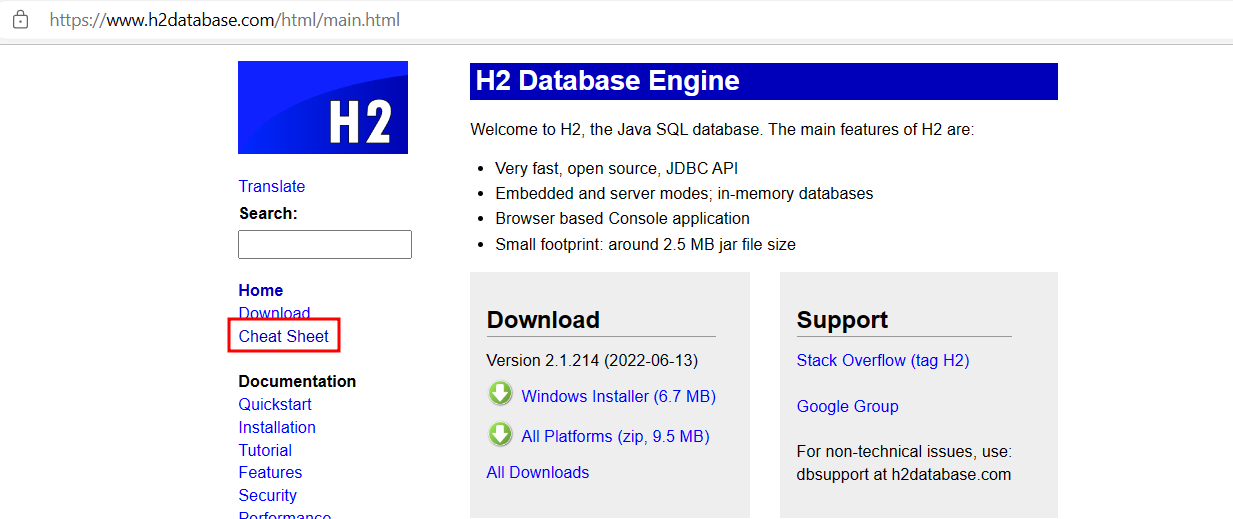1233x519 pixels.
Task: Go to the Home link
Action: 261,290
